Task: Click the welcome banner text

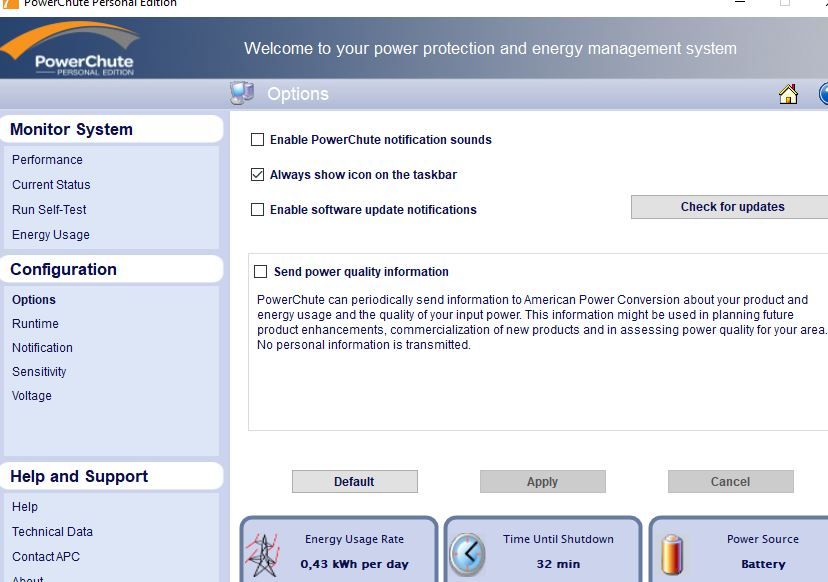Action: 490,49
